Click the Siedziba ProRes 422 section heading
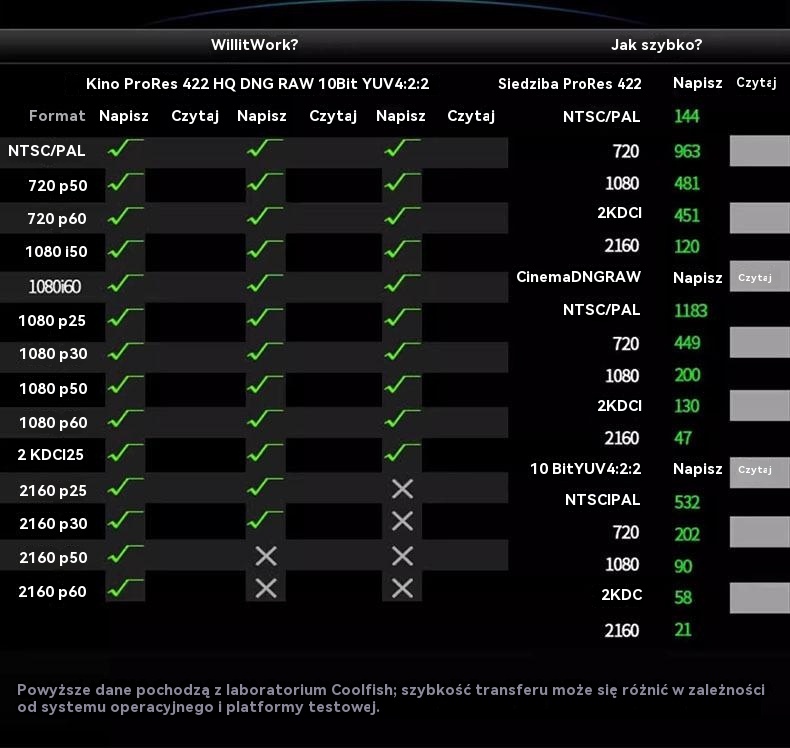Image resolution: width=790 pixels, height=748 pixels. coord(570,84)
